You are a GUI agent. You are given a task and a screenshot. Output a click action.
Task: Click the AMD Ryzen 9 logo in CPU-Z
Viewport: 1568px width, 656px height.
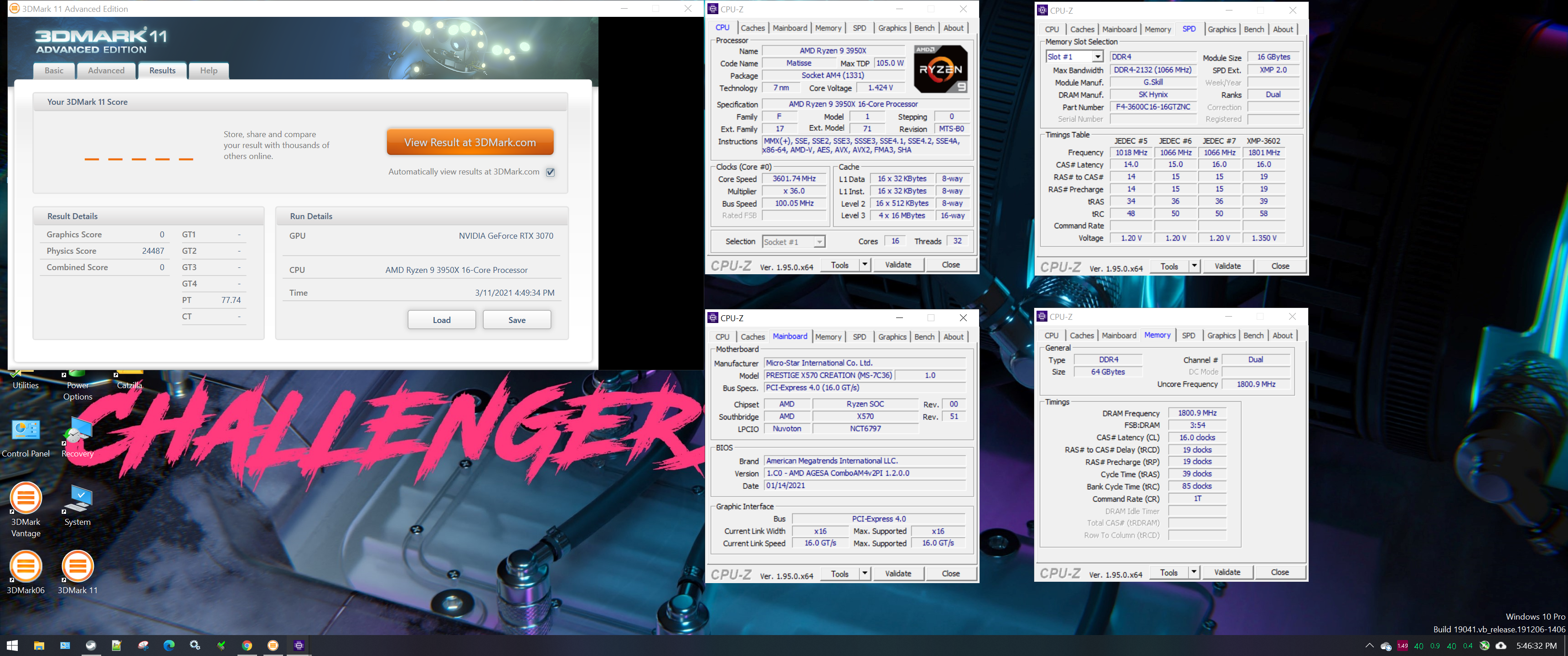[x=940, y=69]
